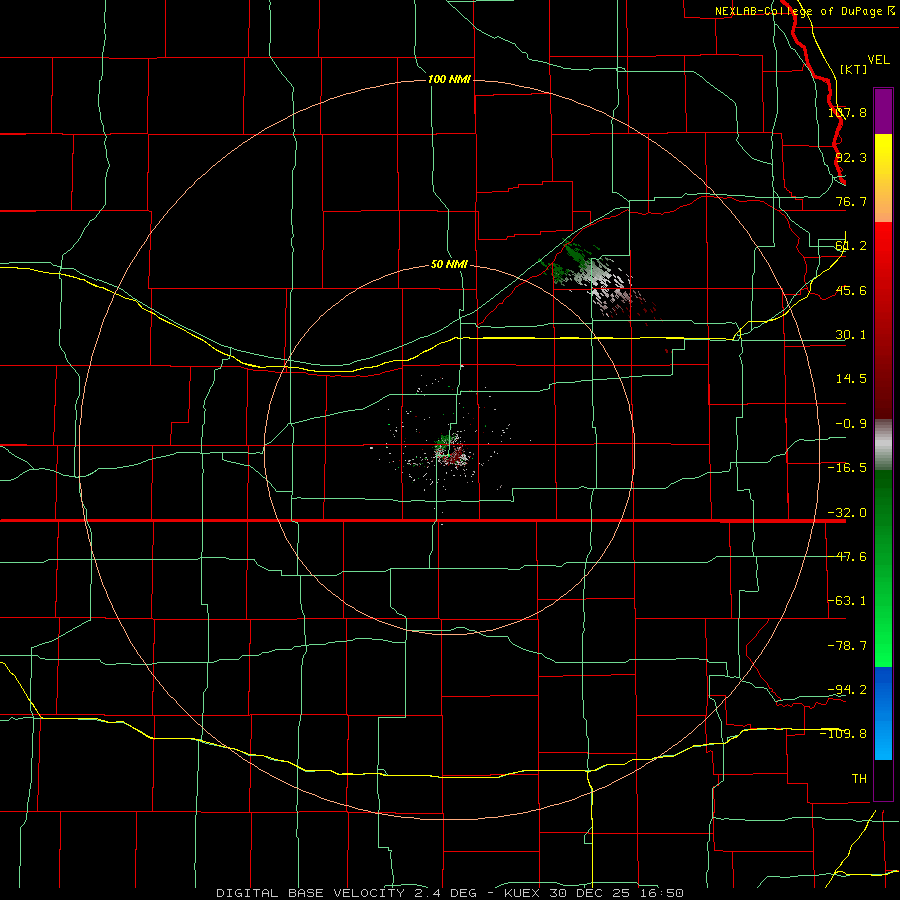This screenshot has height=900, width=900.
Task: Click the VEL legend title
Action: click(878, 60)
